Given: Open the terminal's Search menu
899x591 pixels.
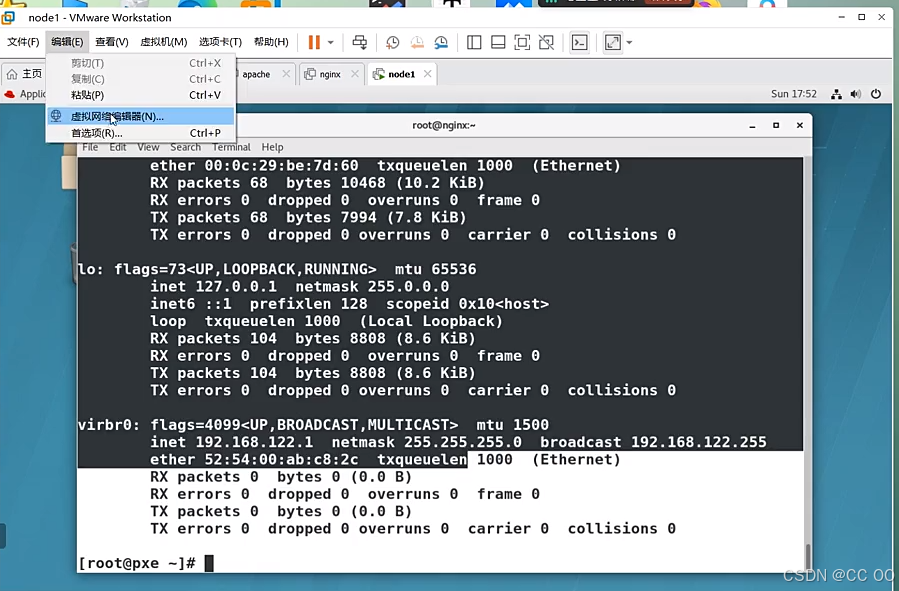Looking at the screenshot, I should pos(185,147).
